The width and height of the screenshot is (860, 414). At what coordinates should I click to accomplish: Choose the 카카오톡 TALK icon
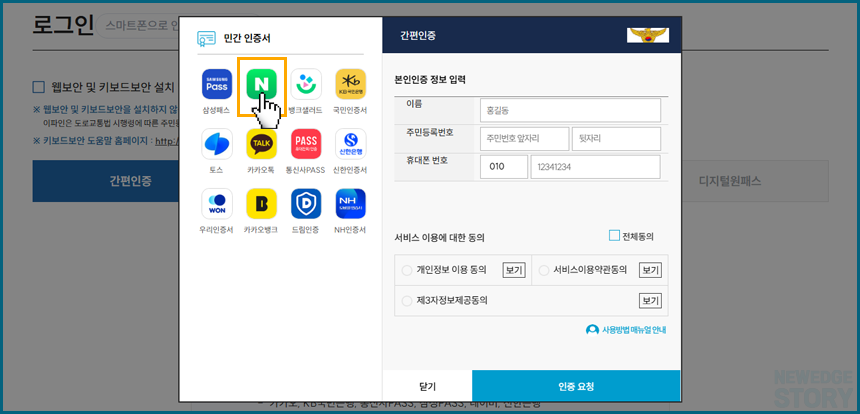(261, 144)
